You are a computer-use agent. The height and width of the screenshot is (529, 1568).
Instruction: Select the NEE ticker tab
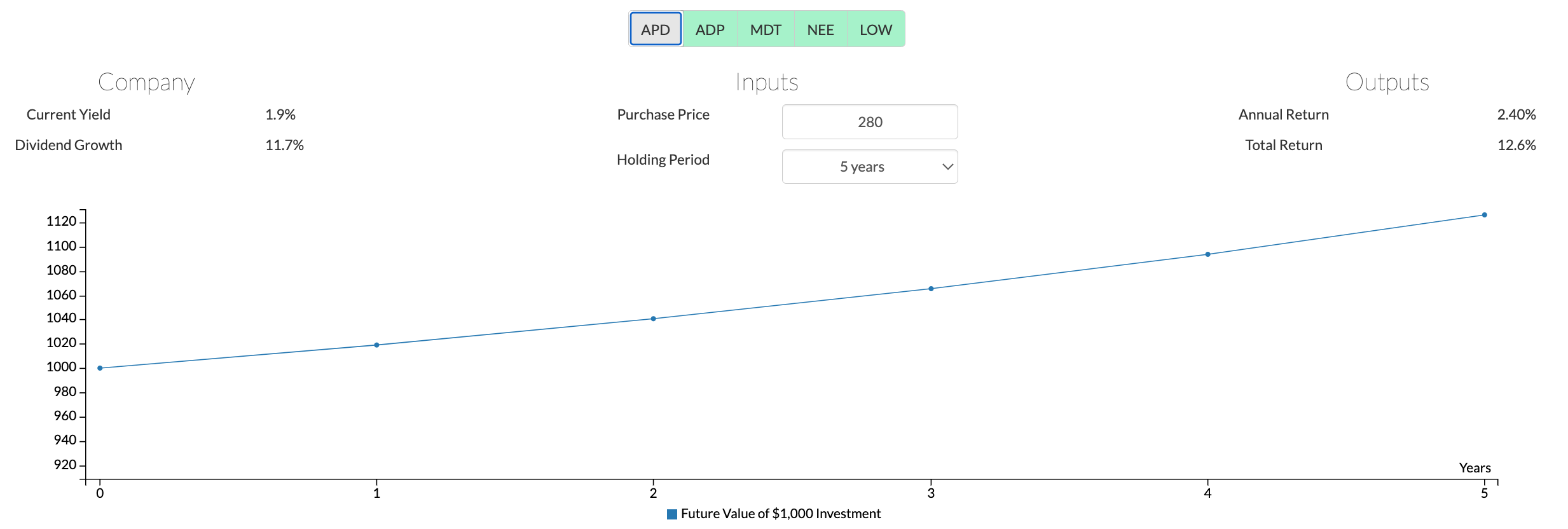click(820, 29)
